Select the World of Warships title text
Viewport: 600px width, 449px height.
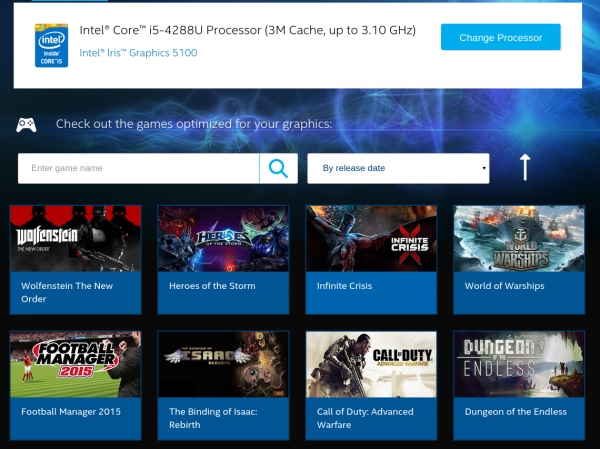coord(504,286)
